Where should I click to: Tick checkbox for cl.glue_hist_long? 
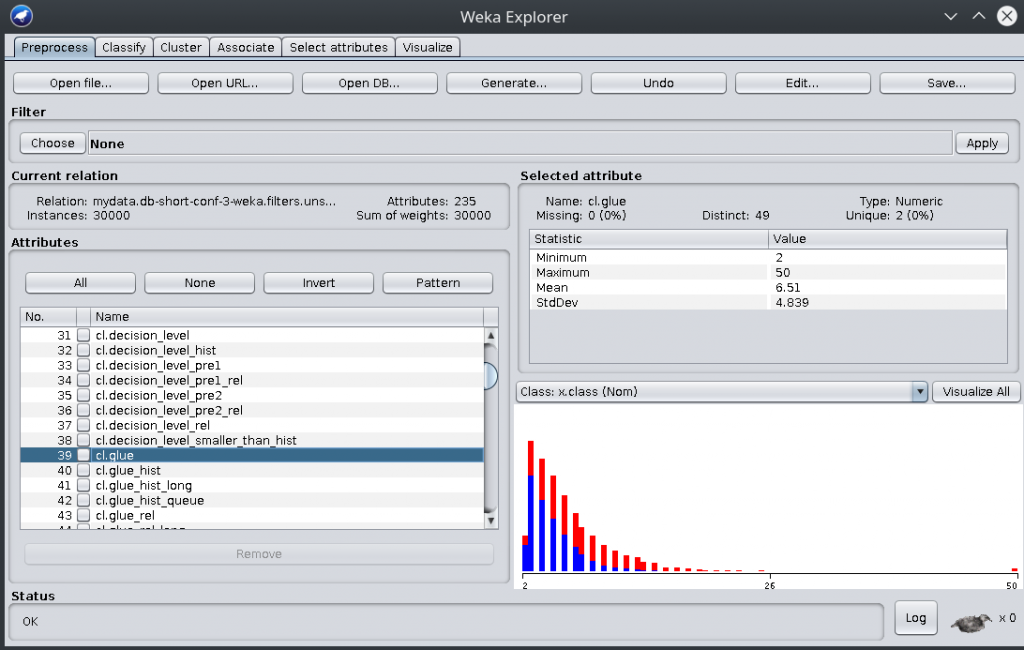click(84, 485)
